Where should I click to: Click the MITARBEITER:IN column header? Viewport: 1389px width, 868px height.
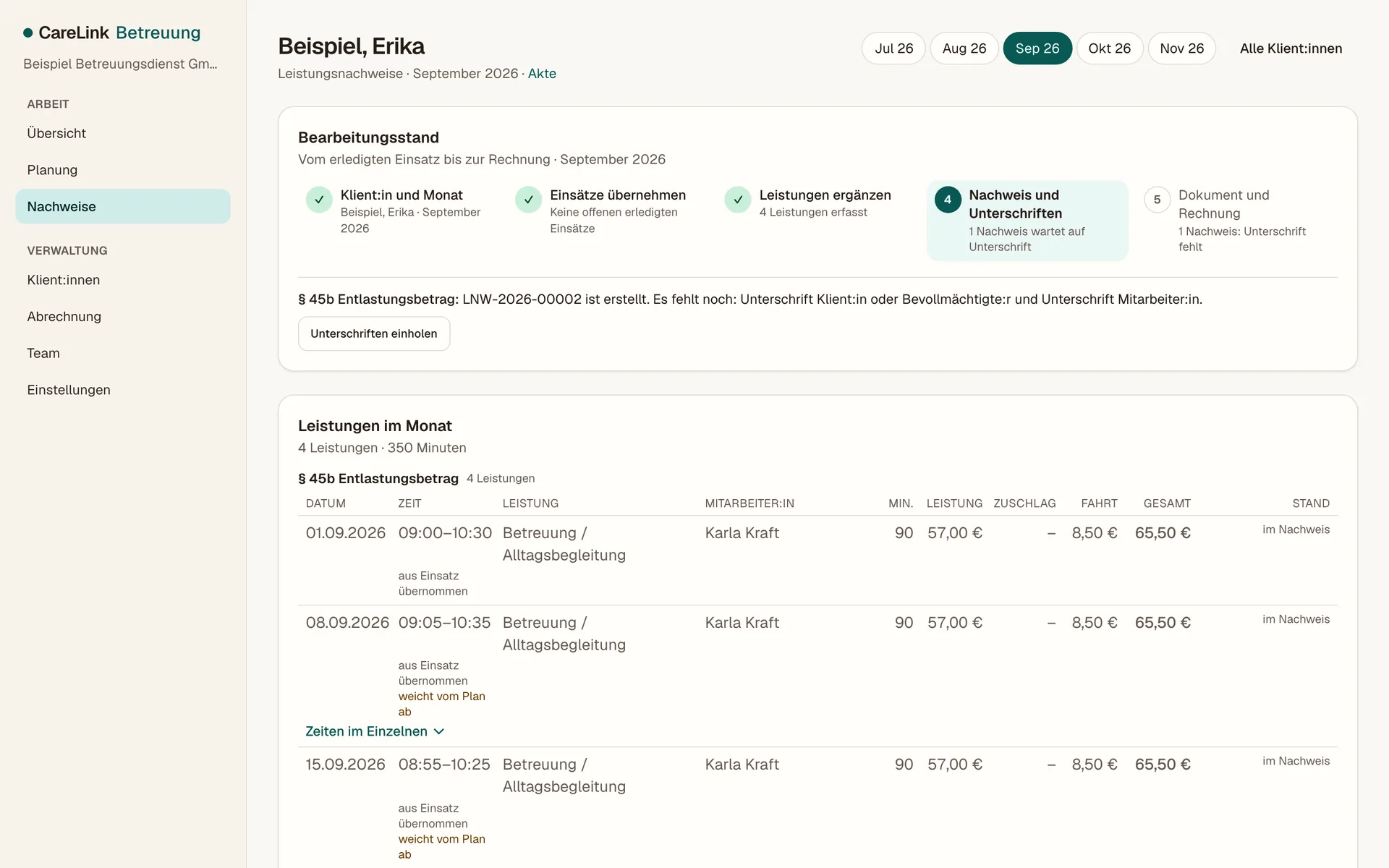click(749, 503)
